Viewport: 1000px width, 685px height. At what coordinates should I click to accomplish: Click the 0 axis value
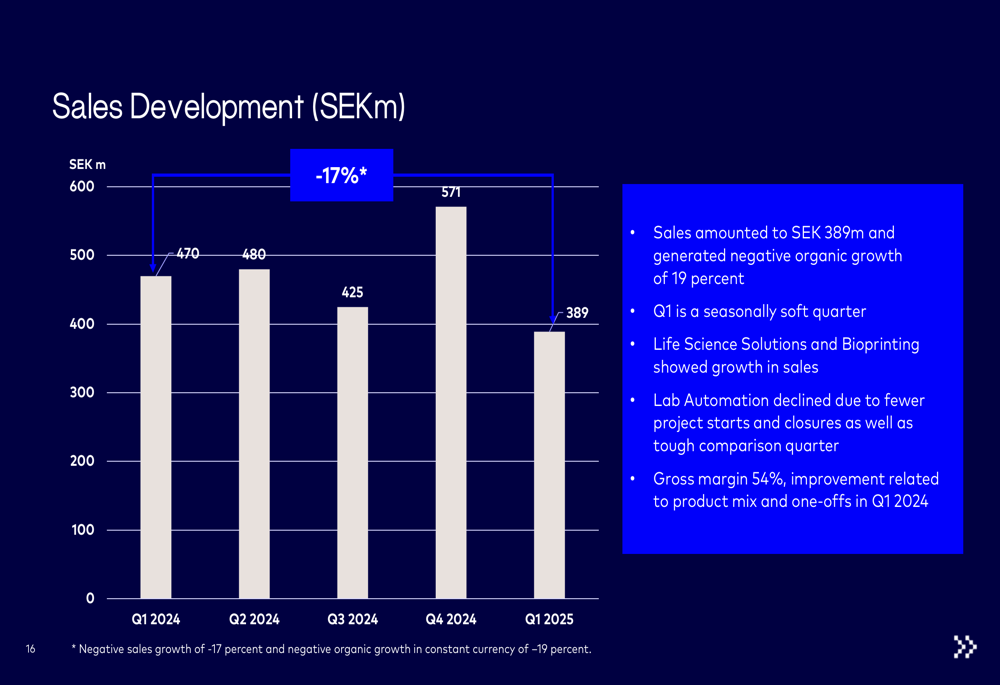click(90, 598)
